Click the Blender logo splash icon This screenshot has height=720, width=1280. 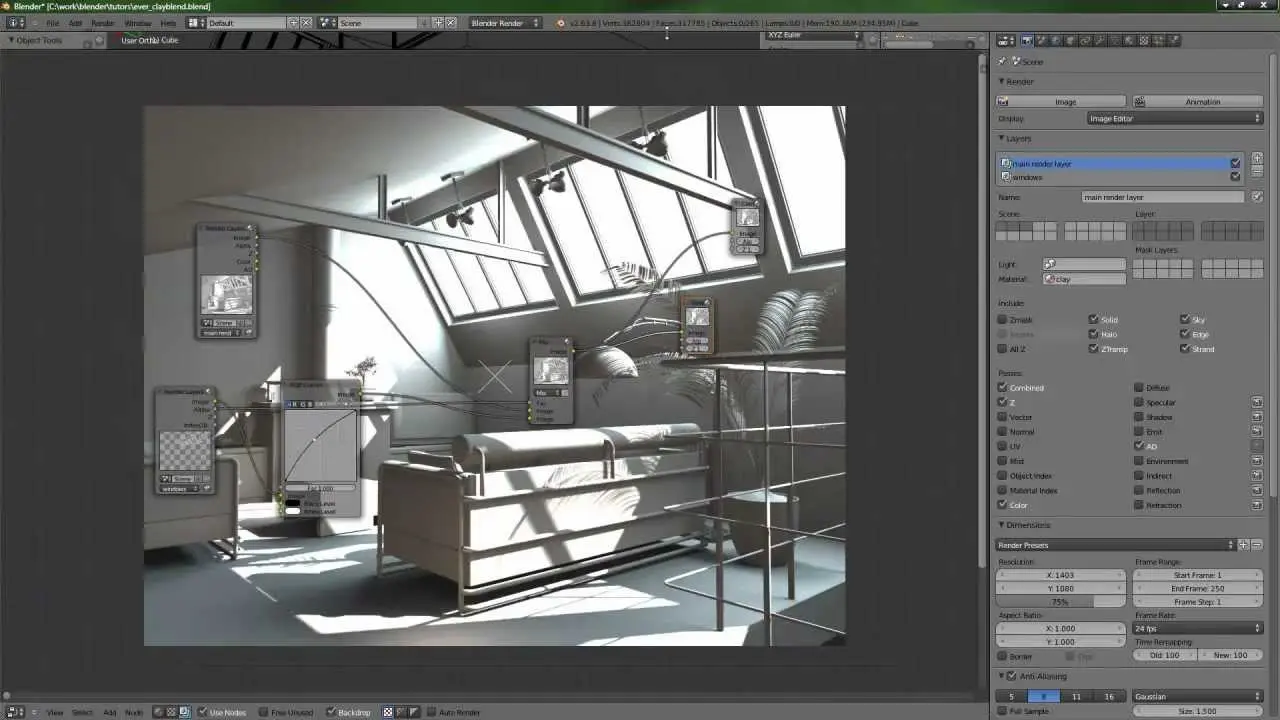(560, 22)
